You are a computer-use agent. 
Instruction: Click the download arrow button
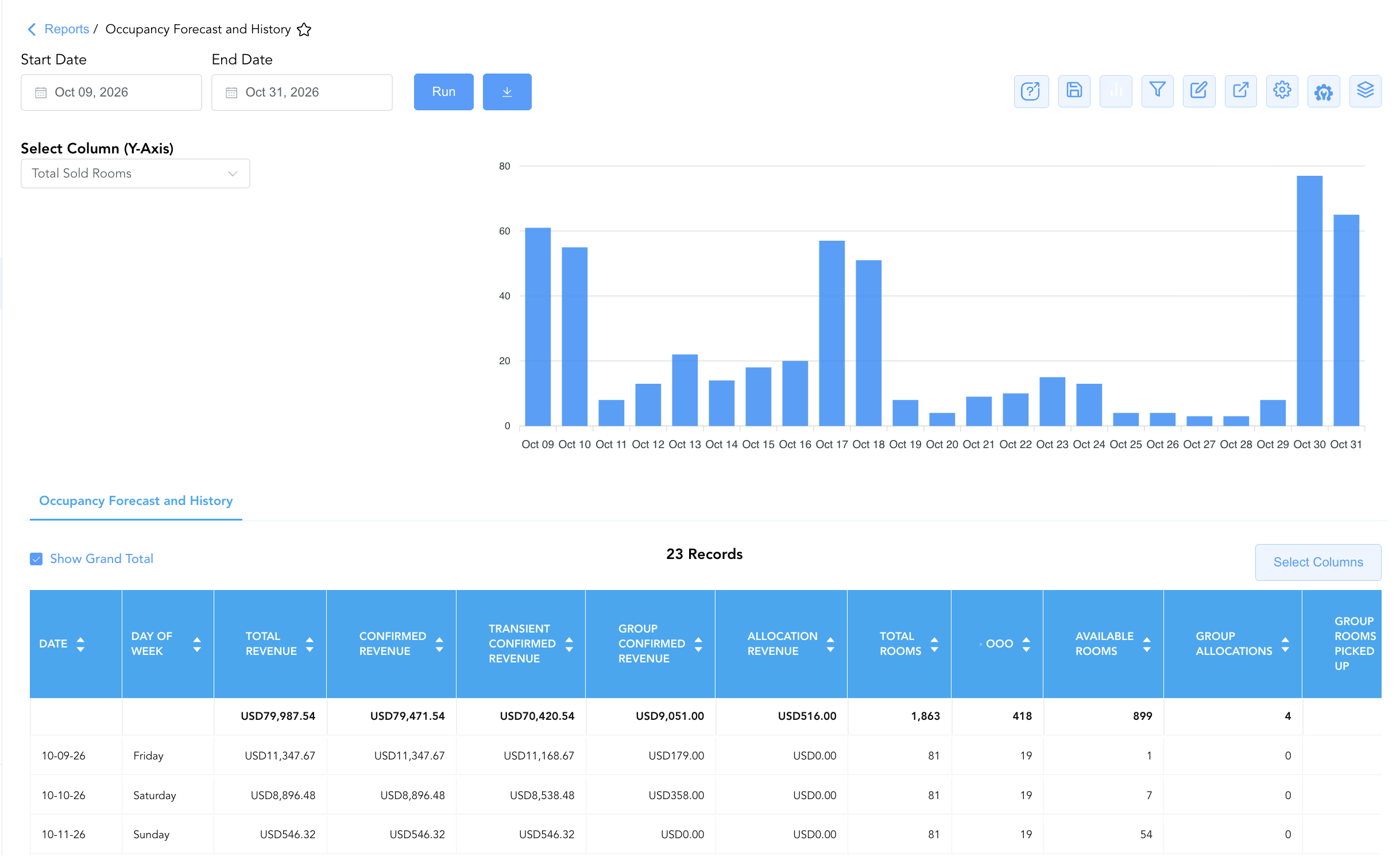click(507, 92)
